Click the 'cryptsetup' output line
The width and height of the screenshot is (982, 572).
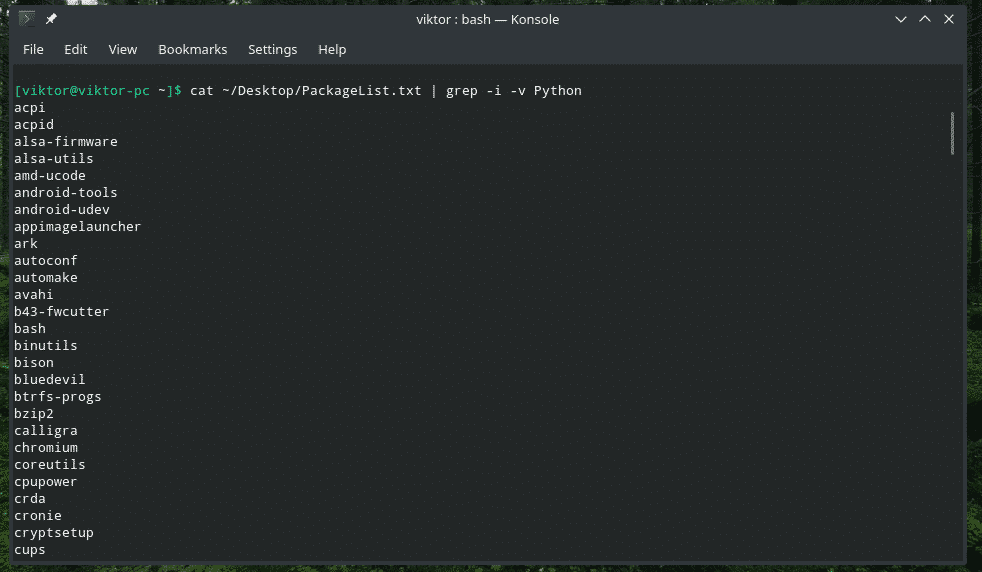(x=54, y=533)
